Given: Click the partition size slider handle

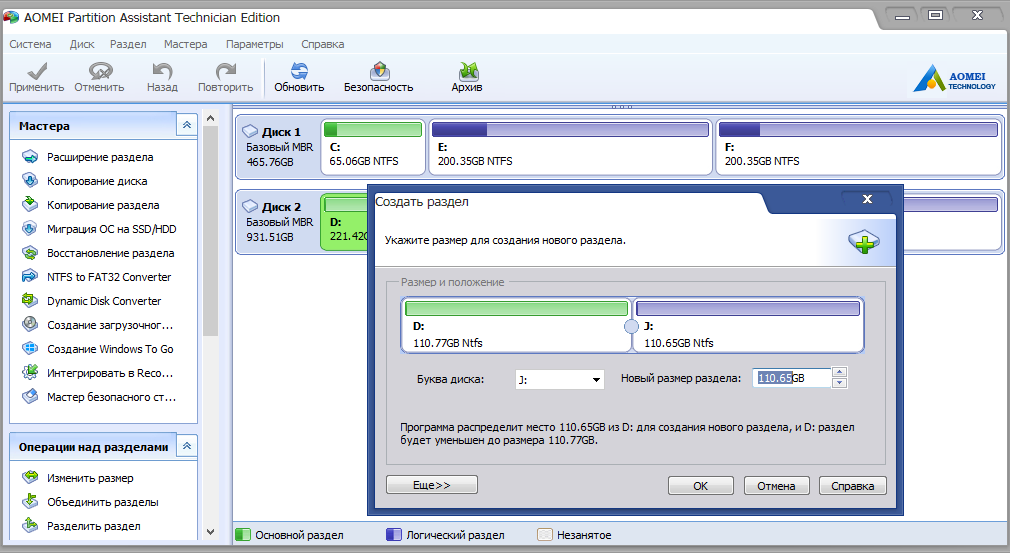Looking at the screenshot, I should pyautogui.click(x=631, y=326).
